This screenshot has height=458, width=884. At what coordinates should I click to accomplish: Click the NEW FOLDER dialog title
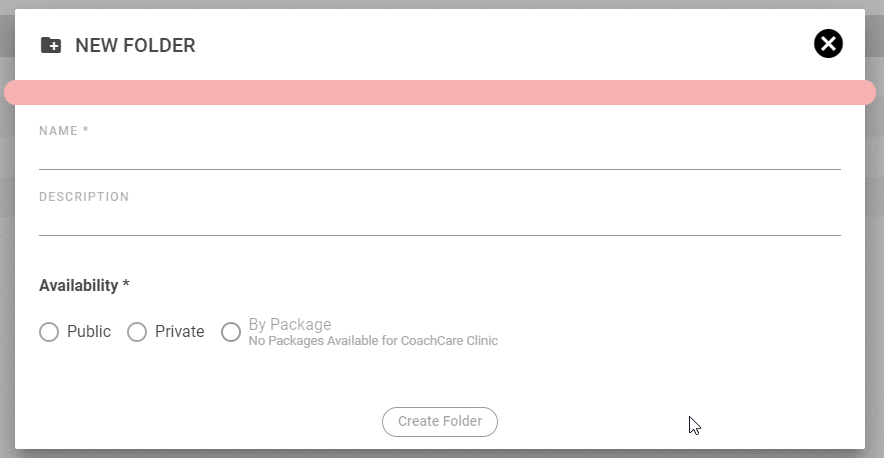135,45
